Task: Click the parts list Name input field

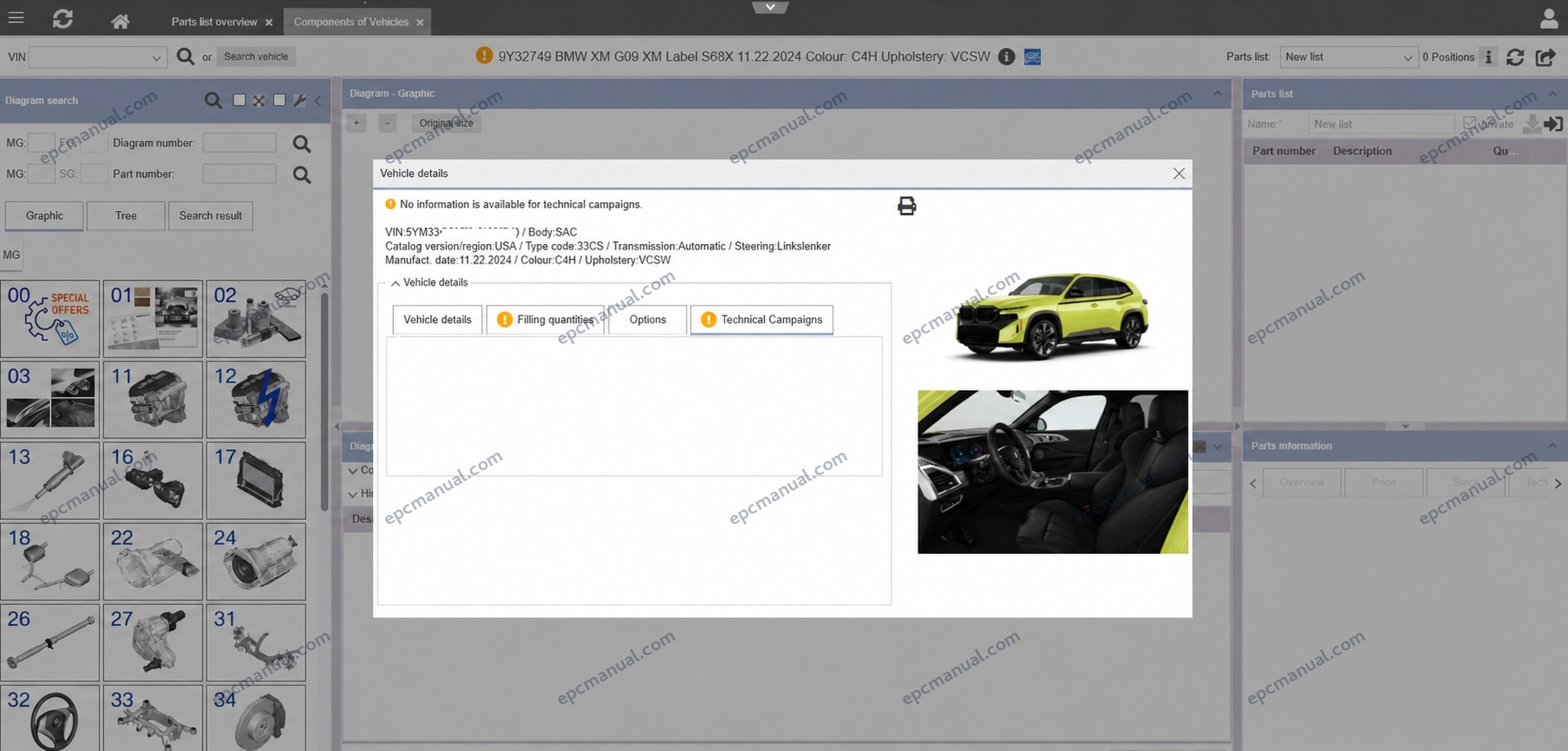Action: coord(1381,124)
